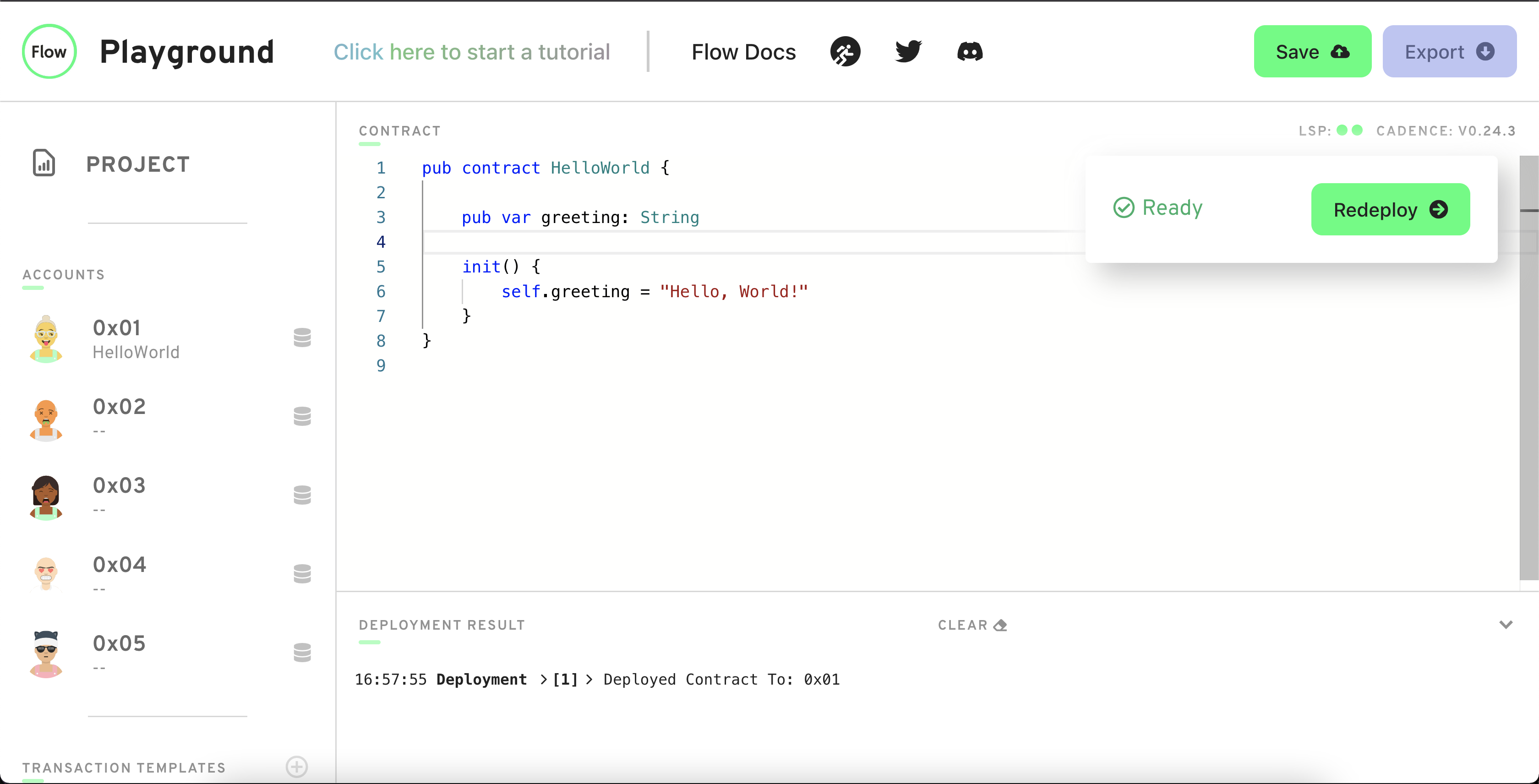Image resolution: width=1539 pixels, height=784 pixels.
Task: Click the 0x01 account avatar
Action: pos(46,338)
